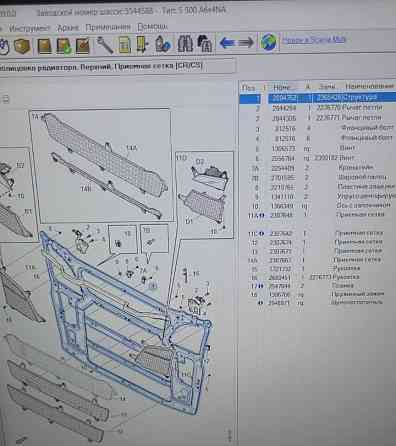
Task: Select the wrench tool icon
Action: point(105,45)
